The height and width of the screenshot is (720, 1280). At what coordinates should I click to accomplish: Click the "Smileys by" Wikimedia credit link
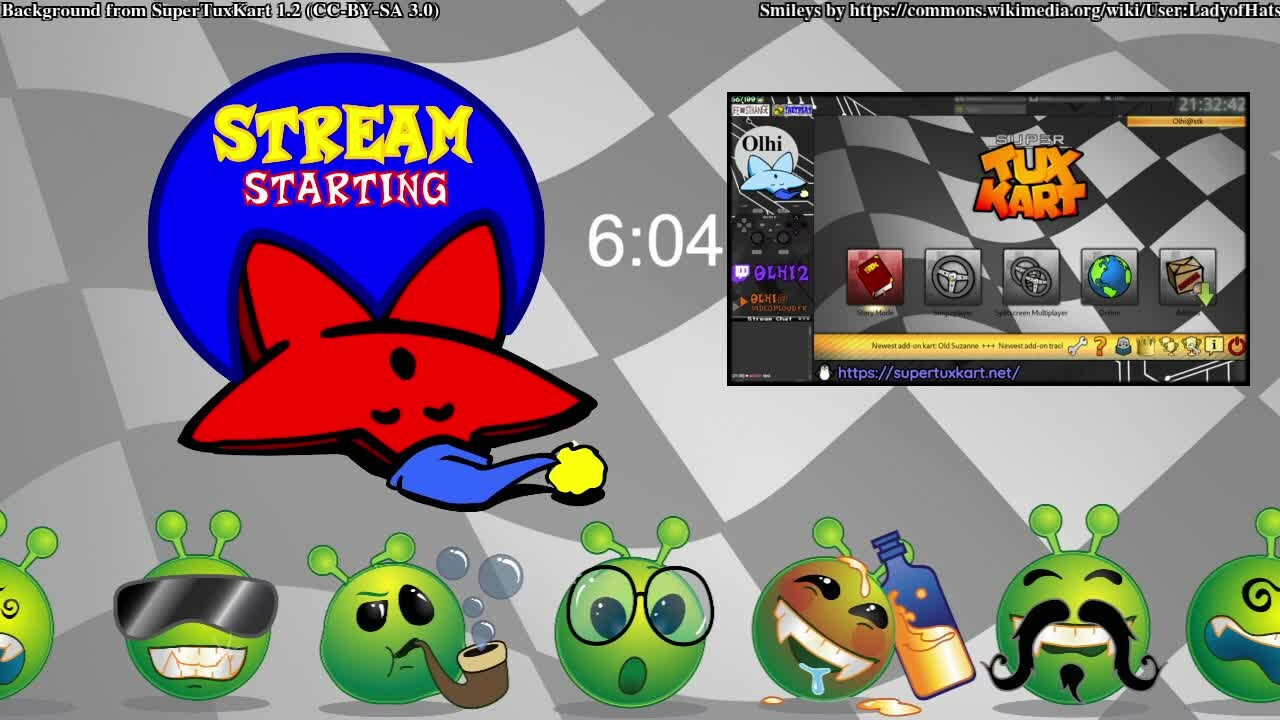(1019, 10)
